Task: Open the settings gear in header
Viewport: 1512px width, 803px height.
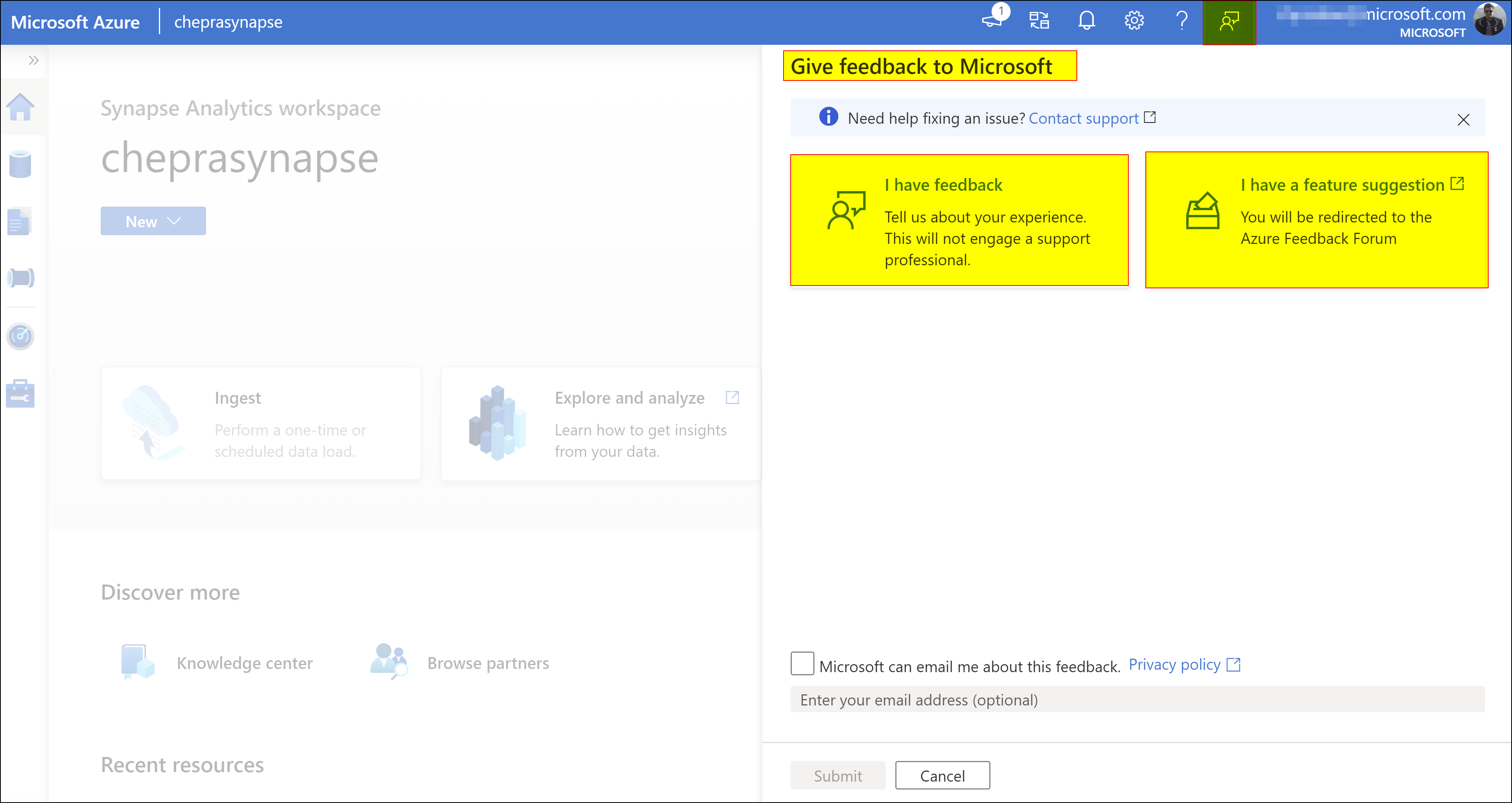Action: click(1134, 21)
